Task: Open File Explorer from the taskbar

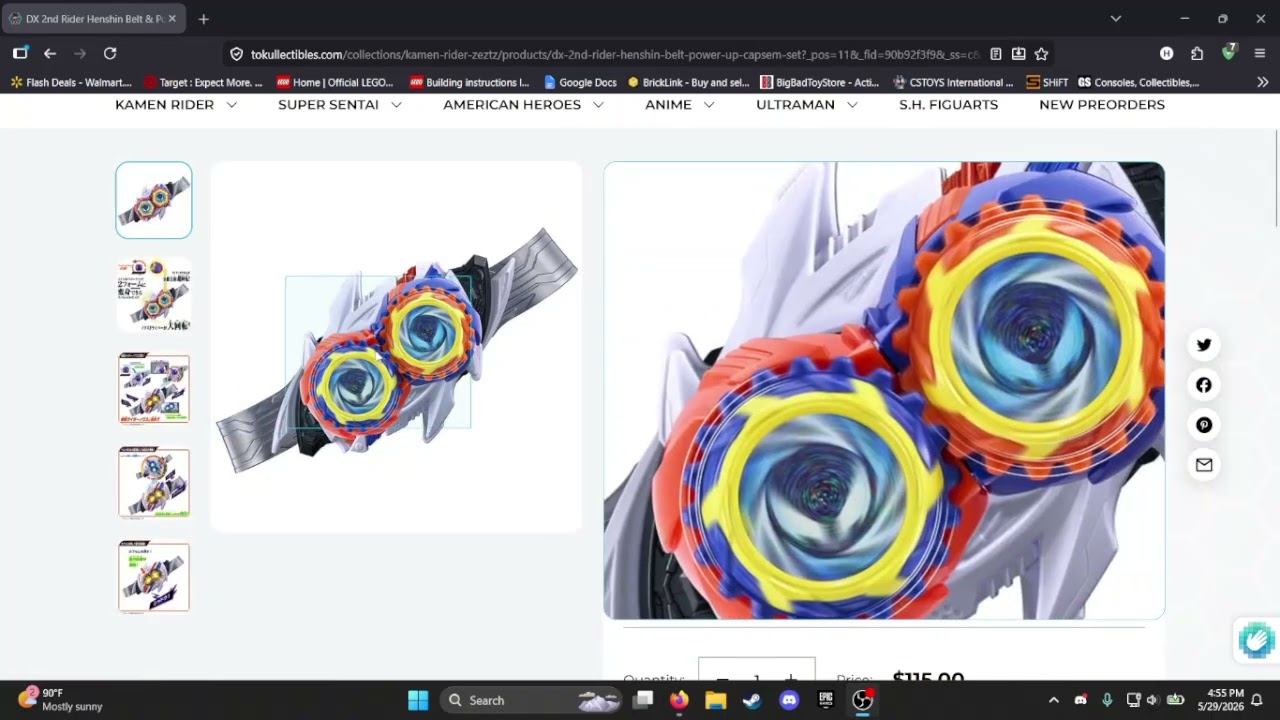Action: (715, 700)
